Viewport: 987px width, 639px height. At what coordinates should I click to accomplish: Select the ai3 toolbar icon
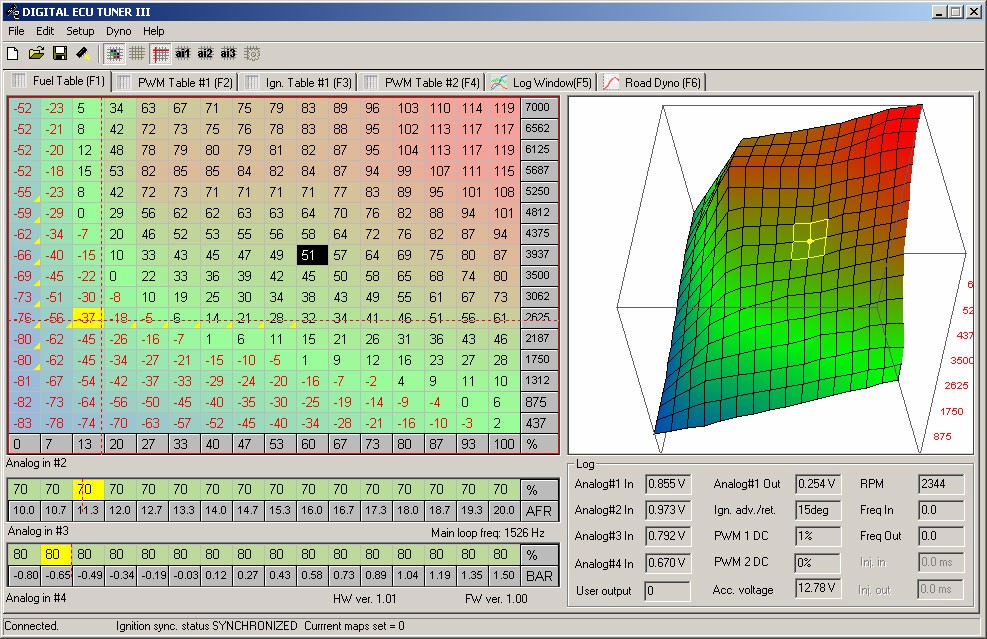[228, 53]
